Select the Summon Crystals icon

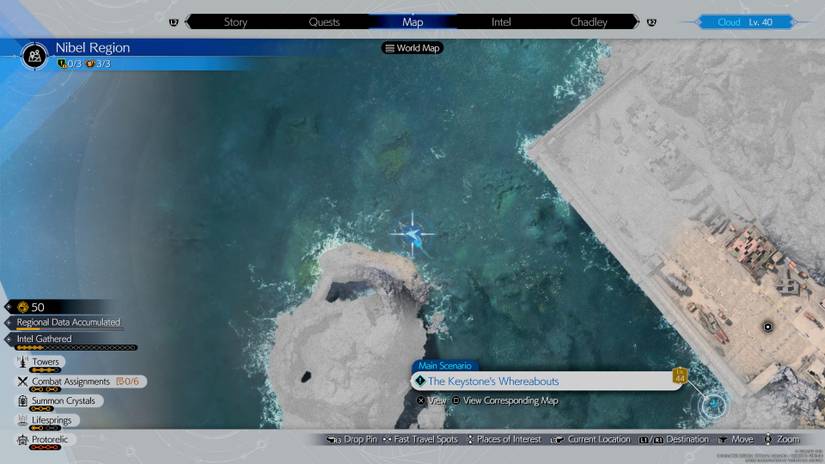click(22, 401)
